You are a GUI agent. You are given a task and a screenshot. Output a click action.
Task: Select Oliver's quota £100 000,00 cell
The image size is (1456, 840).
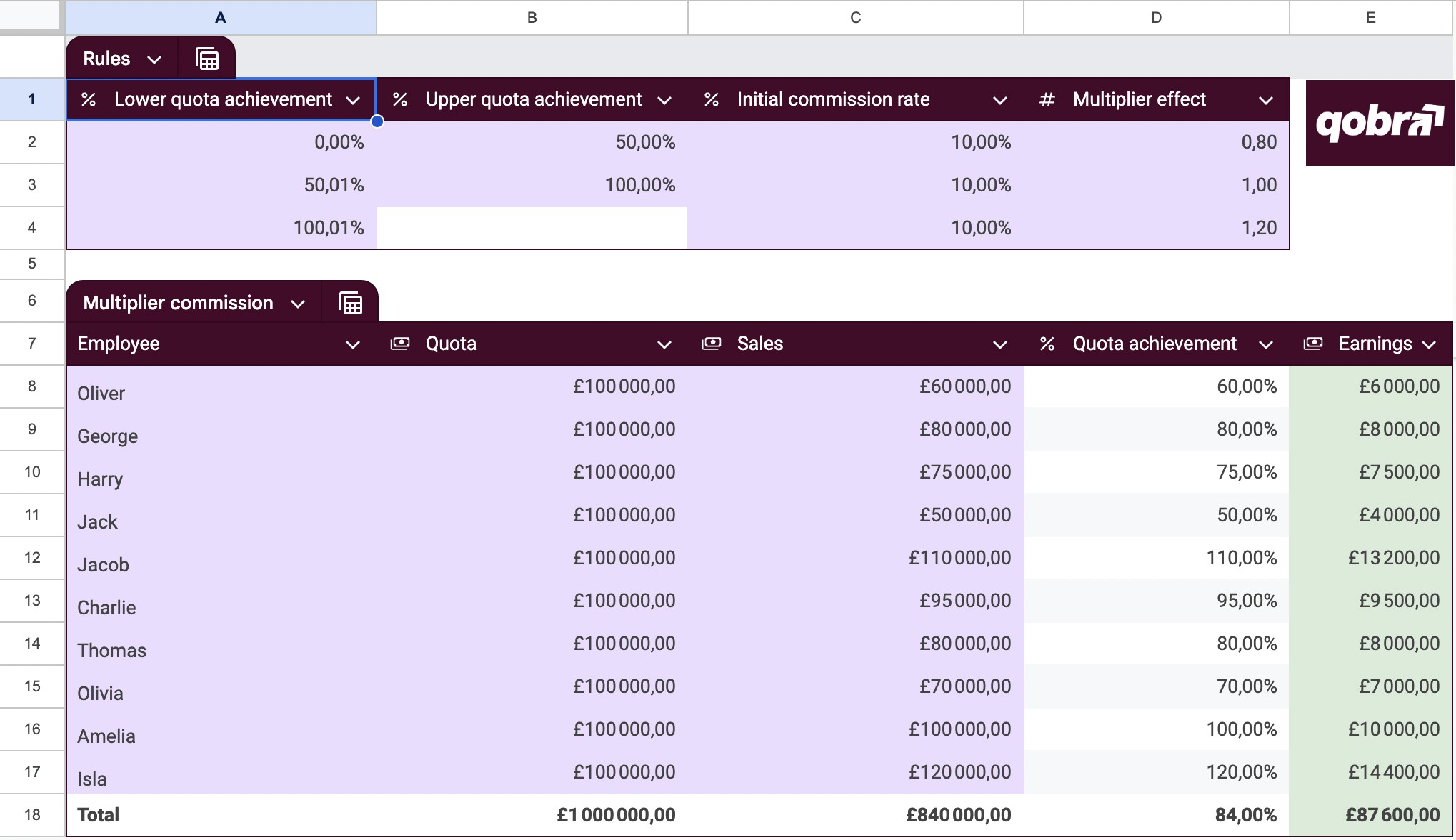(x=532, y=386)
